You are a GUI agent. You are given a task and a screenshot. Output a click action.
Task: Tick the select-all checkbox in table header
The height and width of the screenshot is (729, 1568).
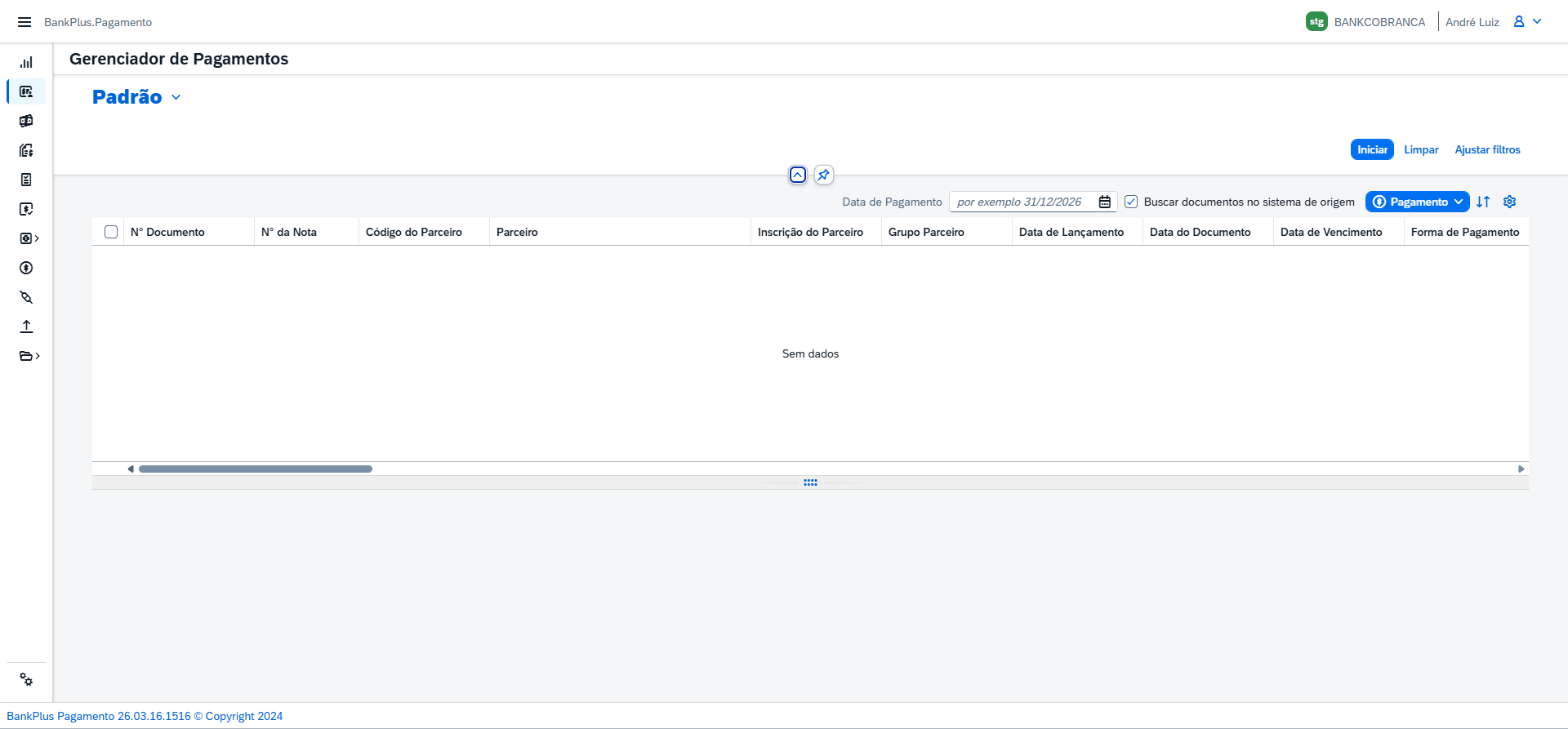pos(111,232)
